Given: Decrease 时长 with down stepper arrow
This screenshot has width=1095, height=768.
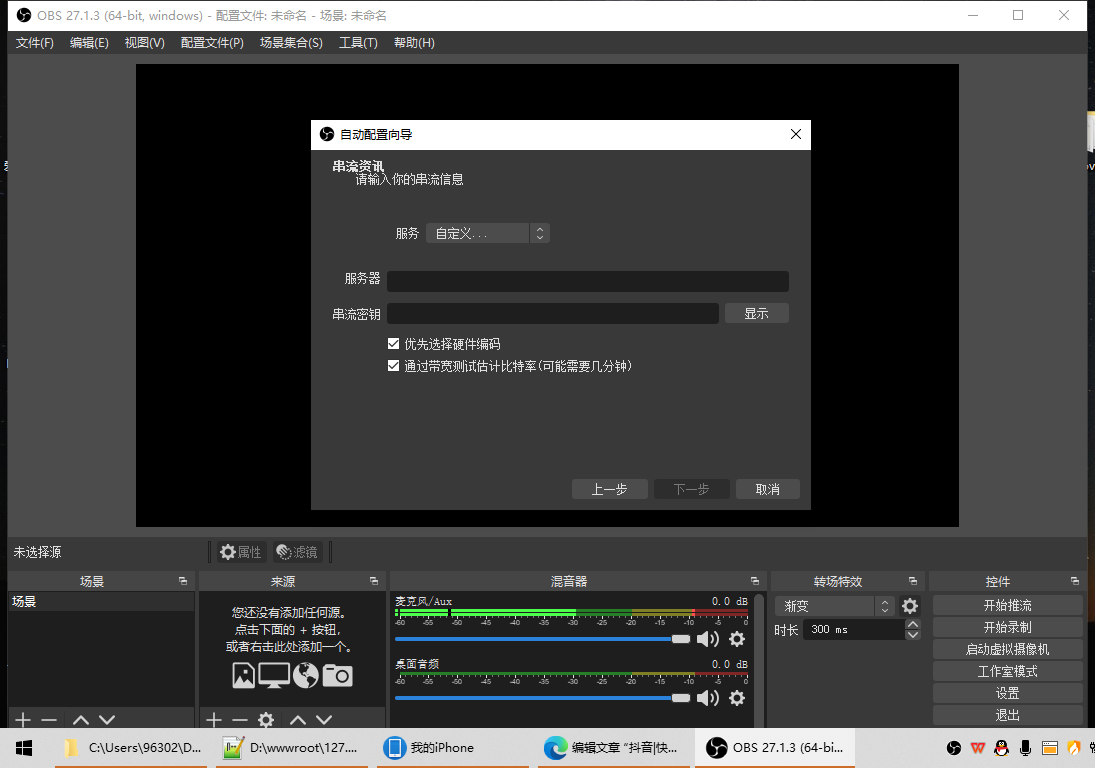Looking at the screenshot, I should (913, 635).
